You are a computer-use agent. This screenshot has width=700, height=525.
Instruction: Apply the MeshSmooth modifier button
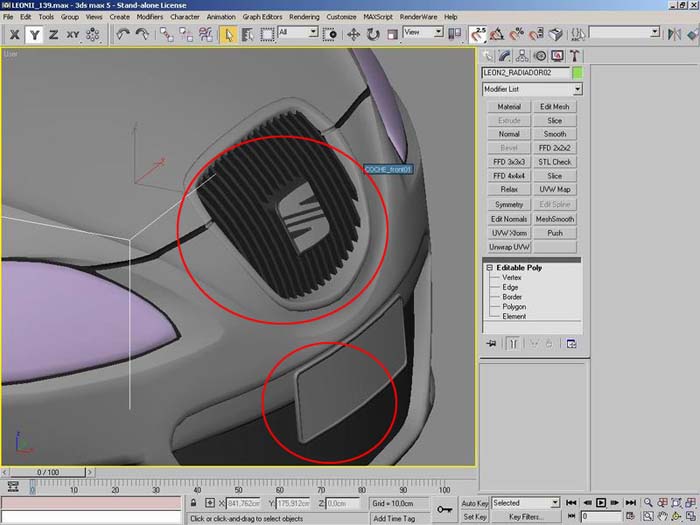pos(554,219)
